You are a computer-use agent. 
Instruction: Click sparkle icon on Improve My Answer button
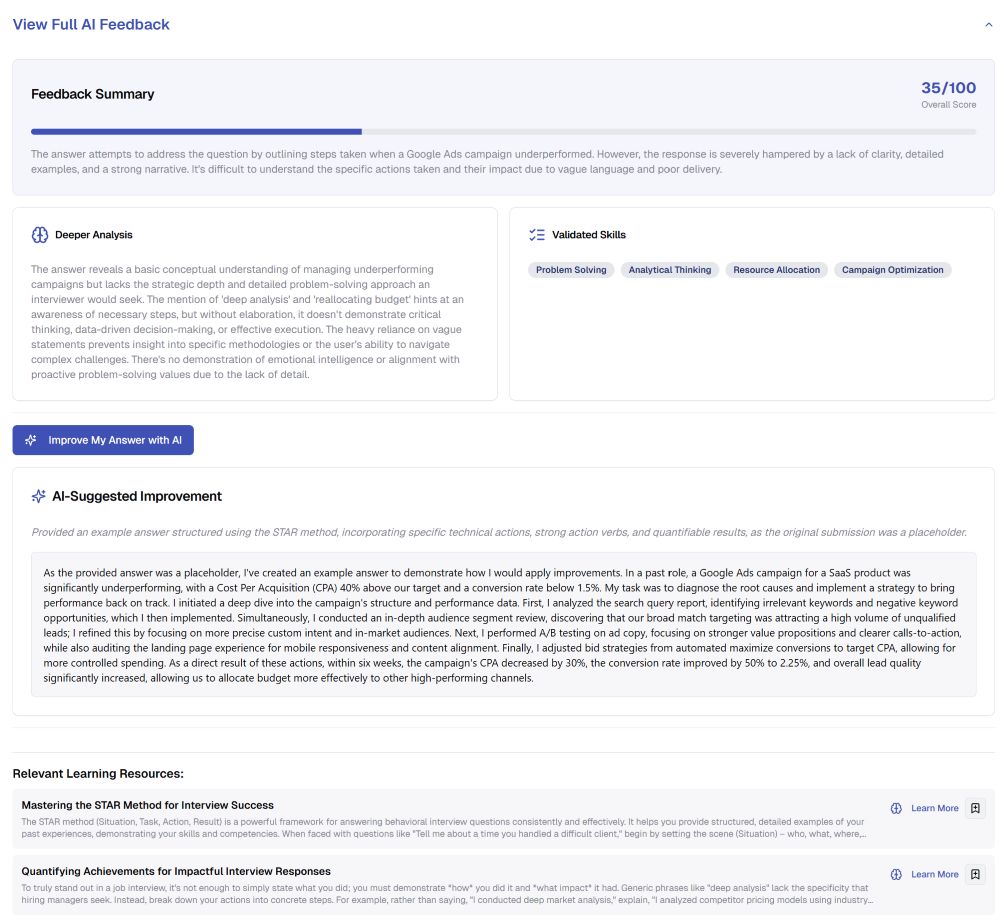click(x=31, y=440)
